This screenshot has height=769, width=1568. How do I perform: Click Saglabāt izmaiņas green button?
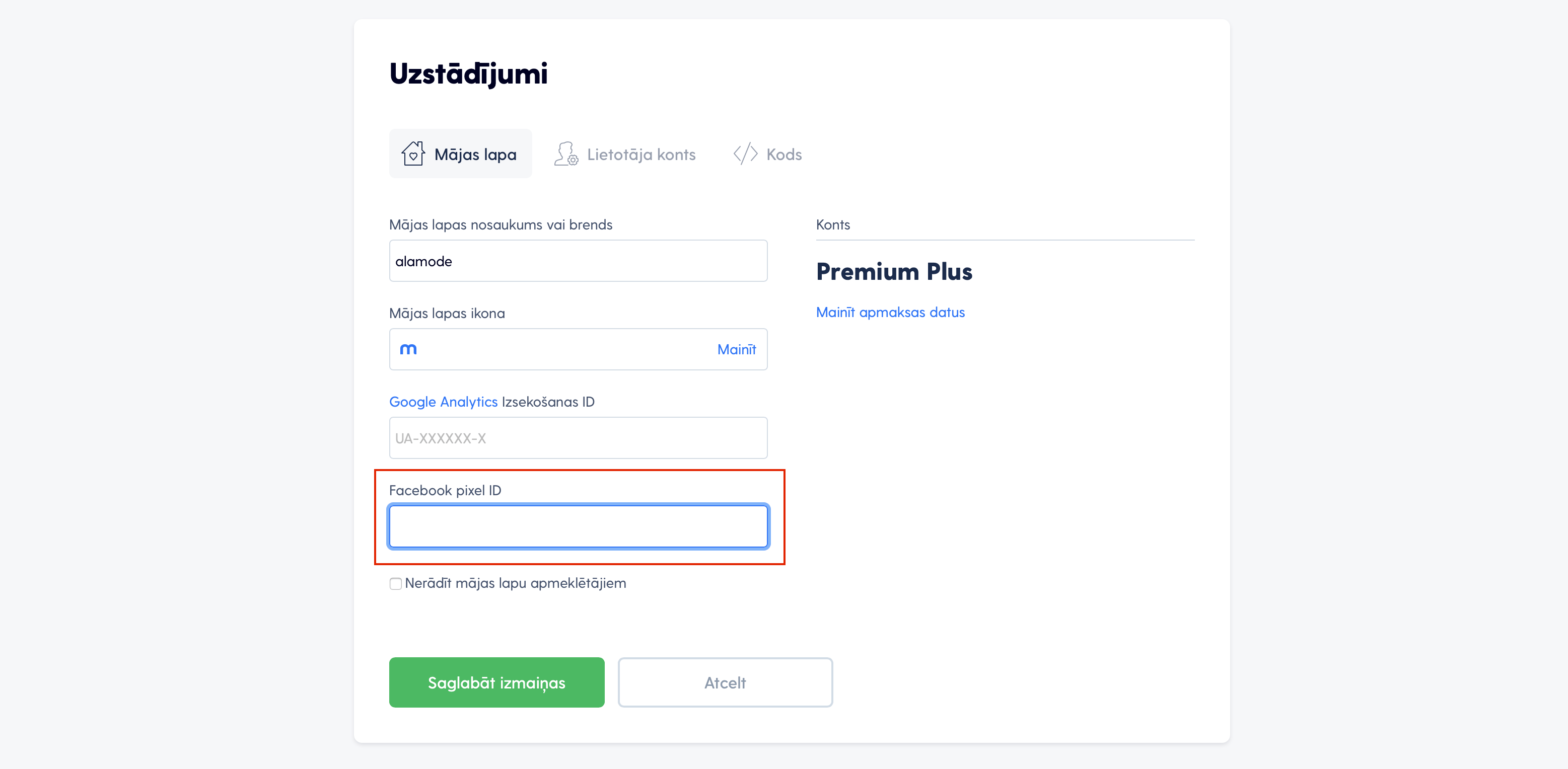pyautogui.click(x=496, y=682)
